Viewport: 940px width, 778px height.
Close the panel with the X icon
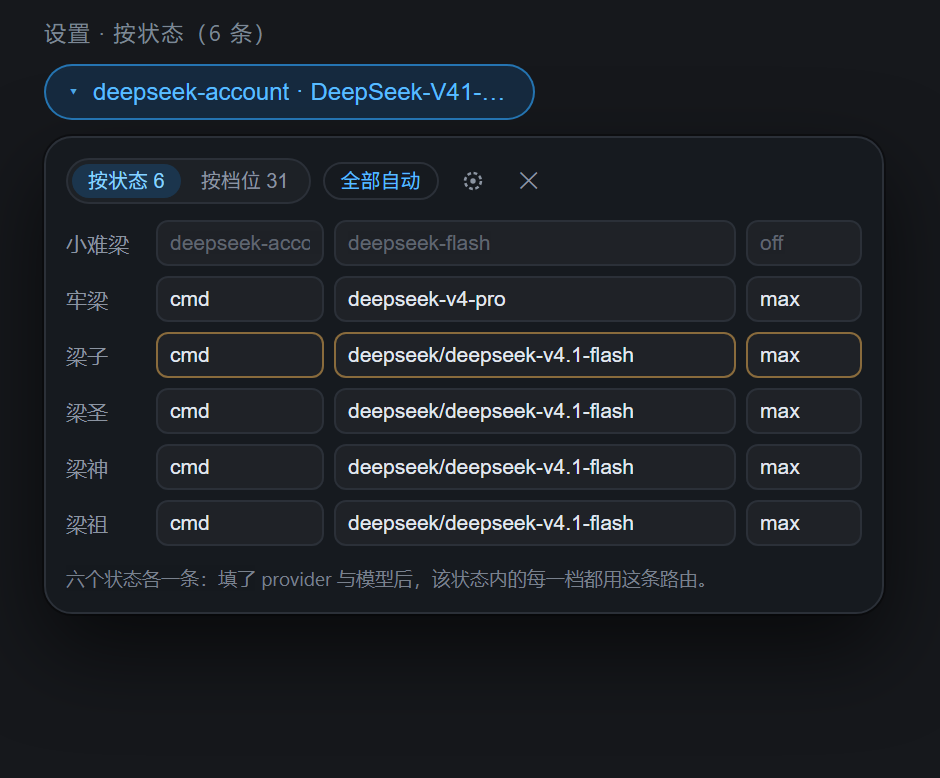[x=528, y=180]
